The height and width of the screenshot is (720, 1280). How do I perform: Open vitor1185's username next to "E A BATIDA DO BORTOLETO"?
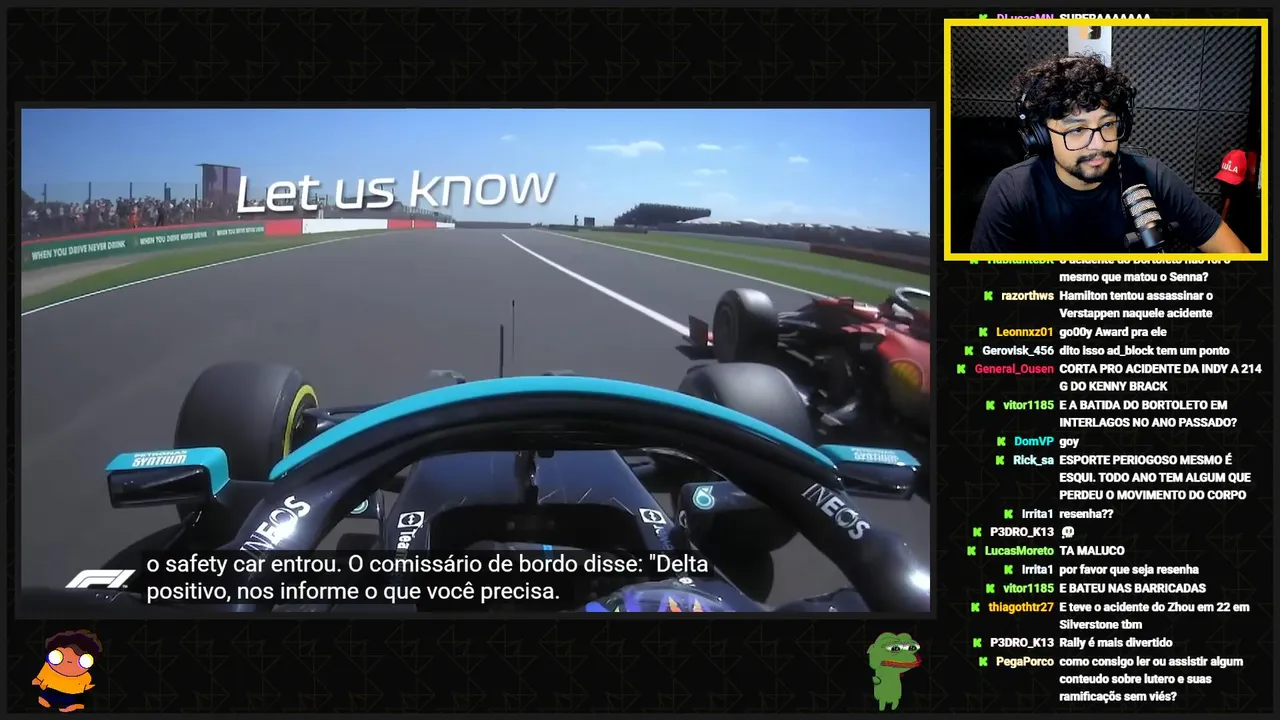[1028, 405]
